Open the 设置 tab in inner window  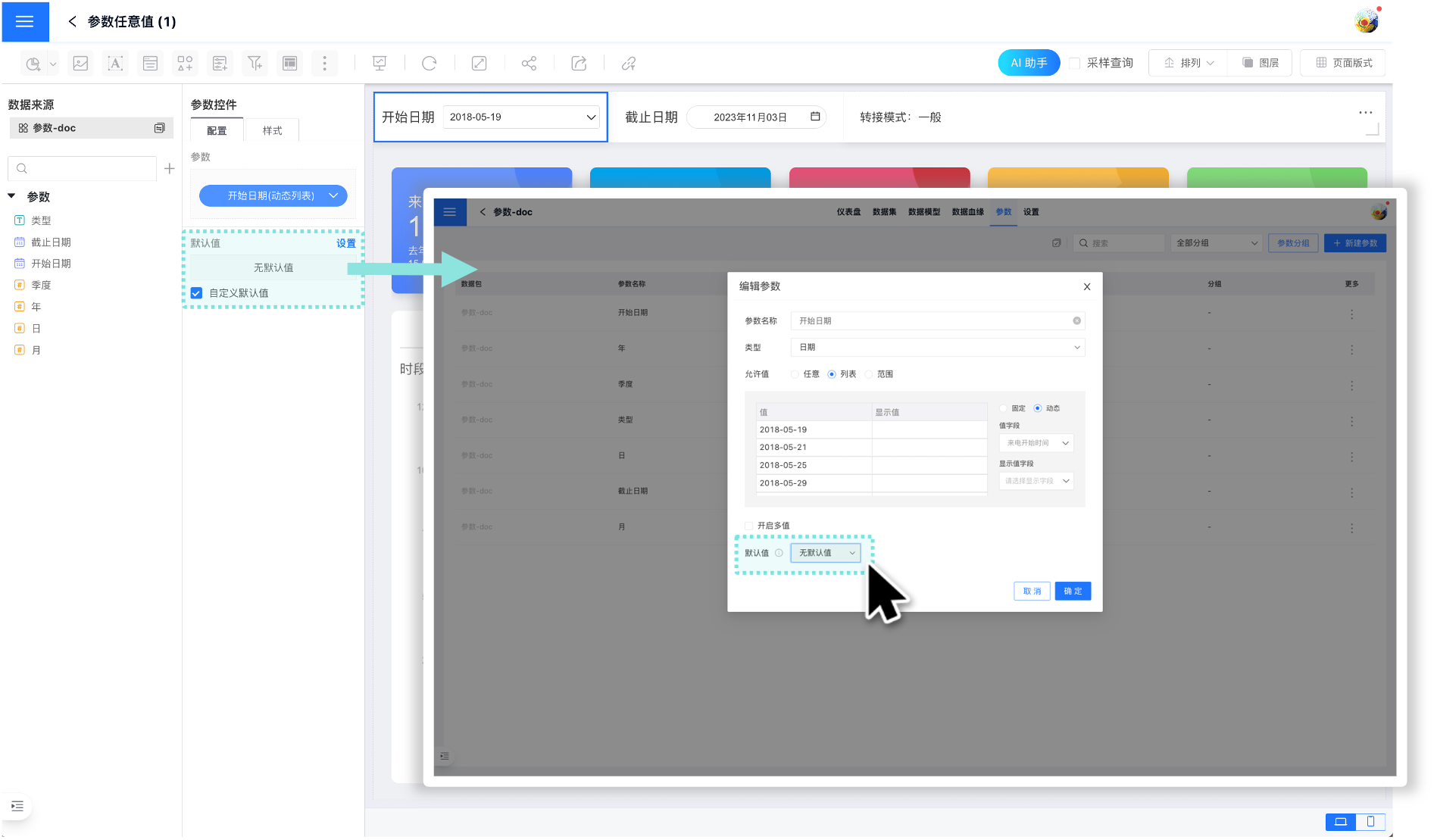point(1031,212)
